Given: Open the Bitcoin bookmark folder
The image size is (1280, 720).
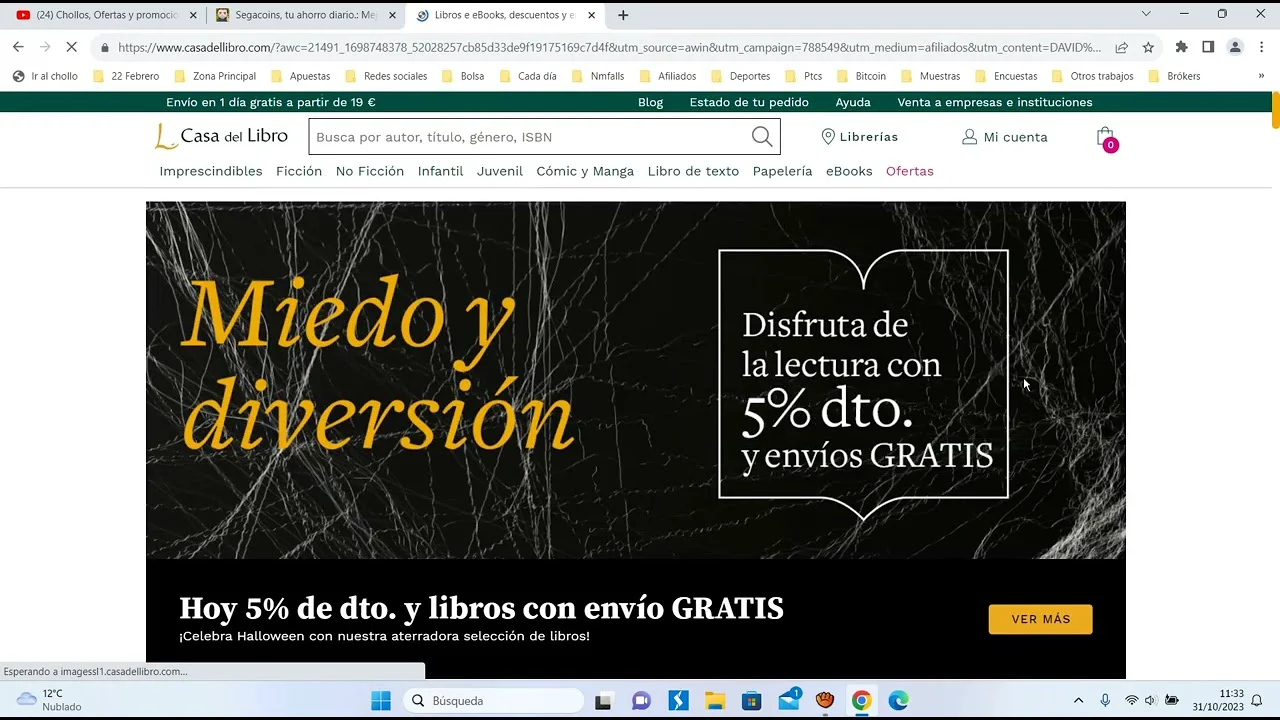Looking at the screenshot, I should coord(861,76).
